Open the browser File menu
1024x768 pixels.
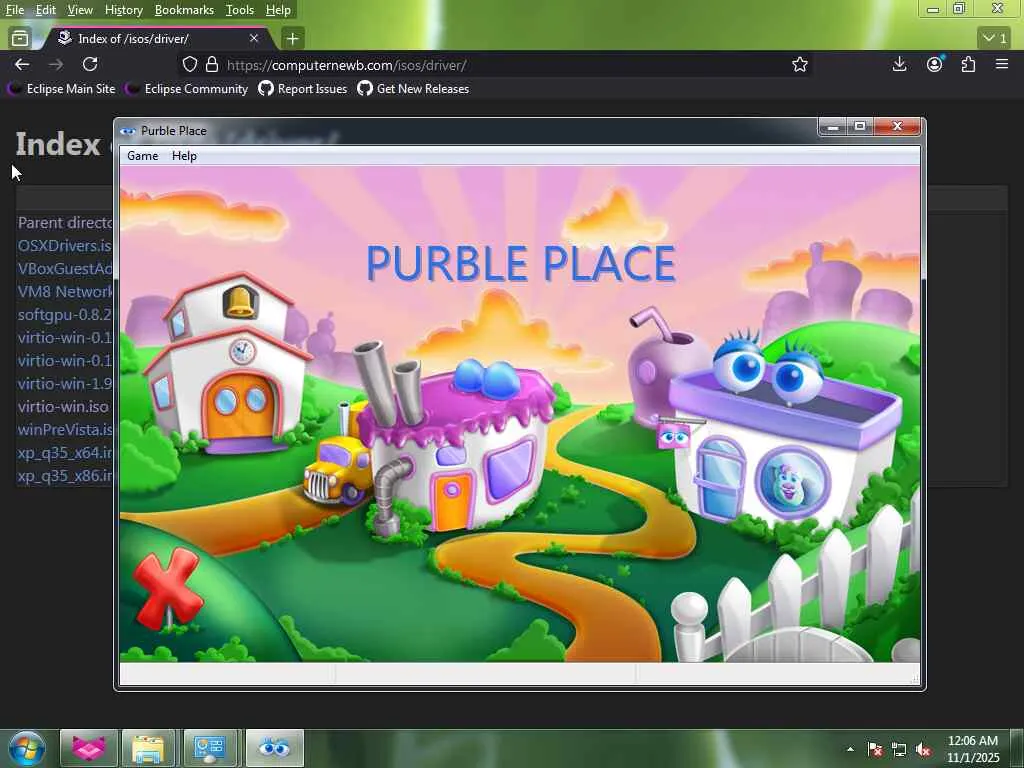pyautogui.click(x=14, y=10)
